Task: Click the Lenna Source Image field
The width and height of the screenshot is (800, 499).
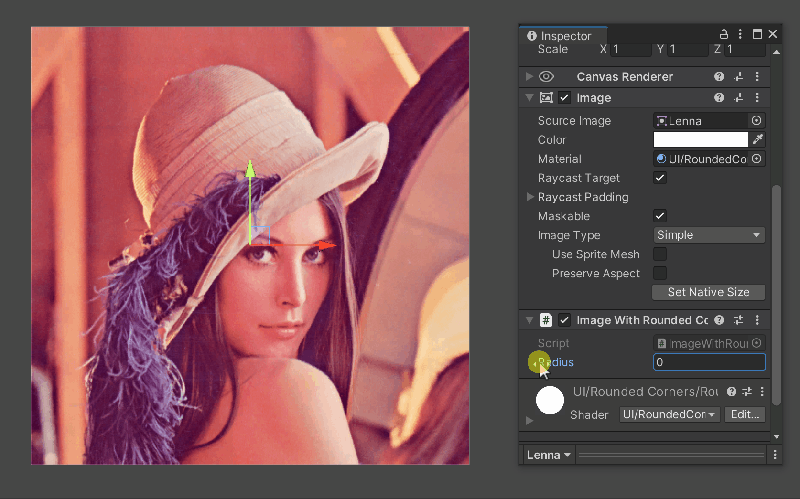Action: click(701, 121)
